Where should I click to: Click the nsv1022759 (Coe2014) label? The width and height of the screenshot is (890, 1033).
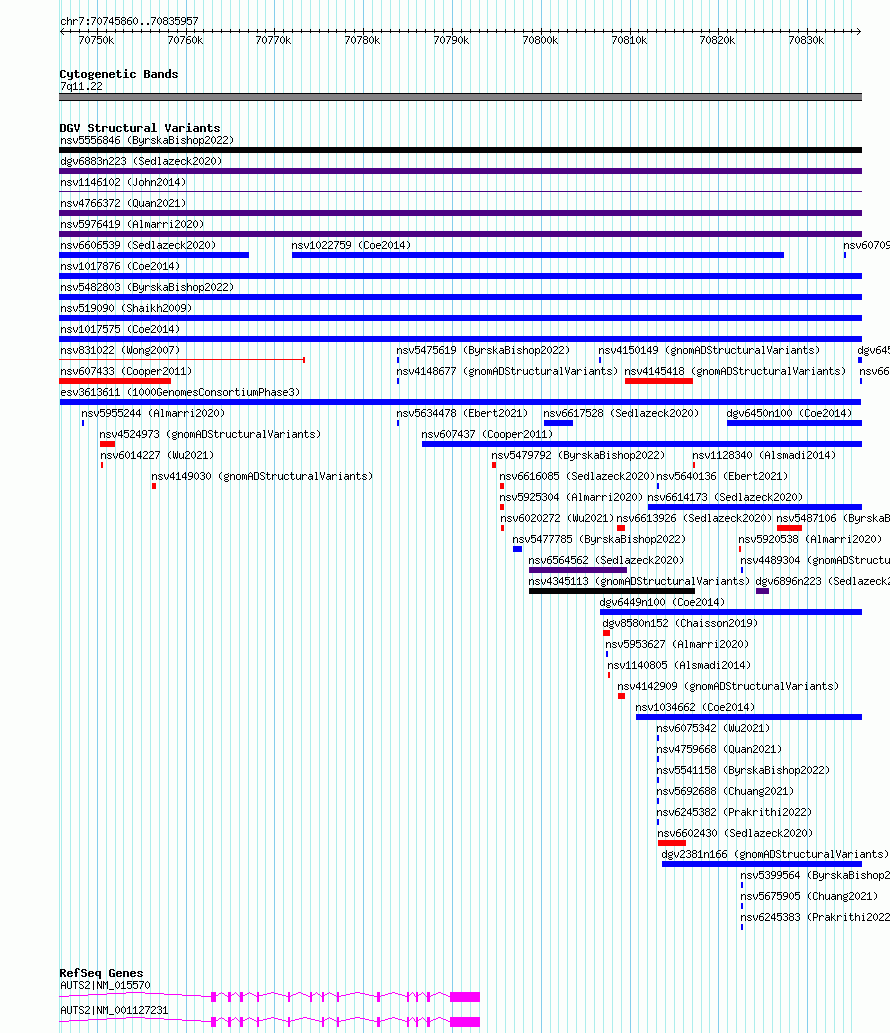coord(351,246)
